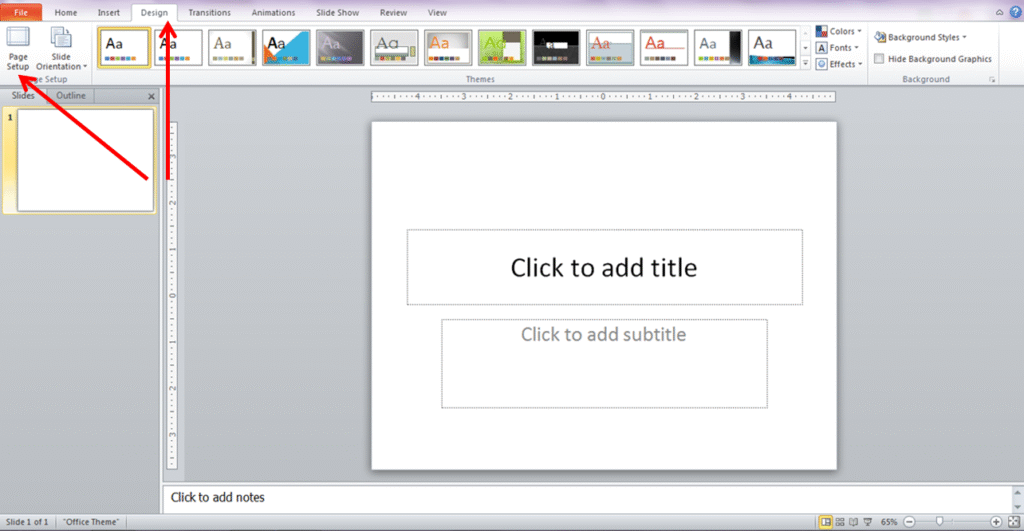
Task: Click the zoom slider handle
Action: (x=939, y=522)
